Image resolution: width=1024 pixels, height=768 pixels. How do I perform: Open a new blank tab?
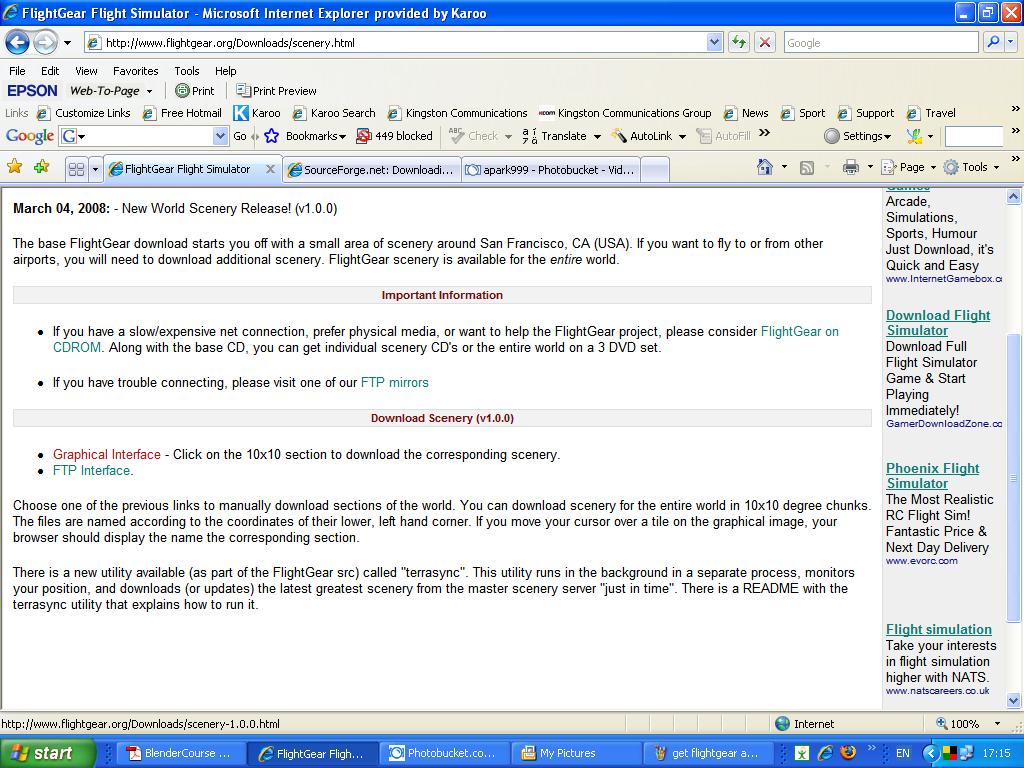click(x=655, y=170)
